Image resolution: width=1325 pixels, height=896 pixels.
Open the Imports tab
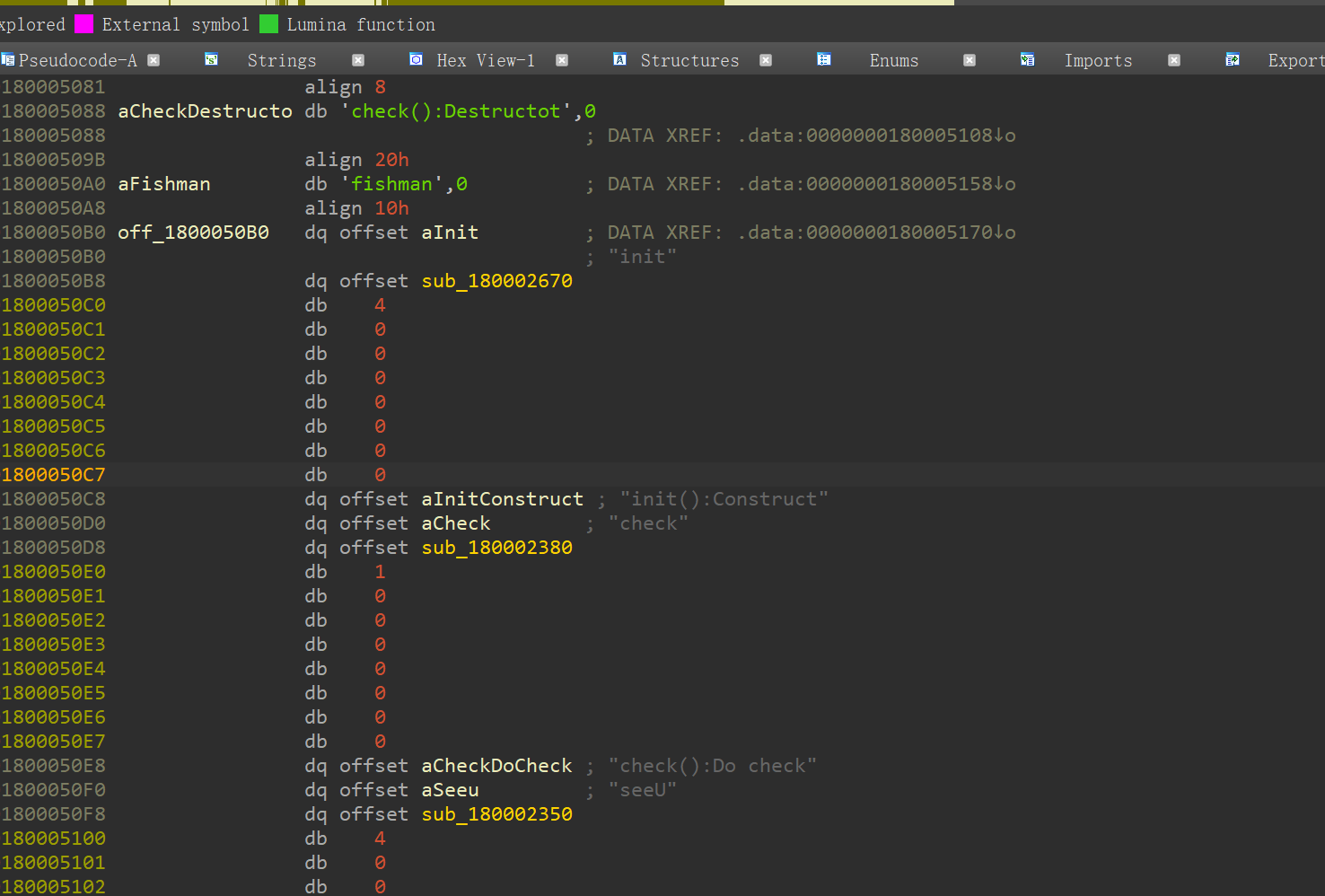coord(1097,60)
